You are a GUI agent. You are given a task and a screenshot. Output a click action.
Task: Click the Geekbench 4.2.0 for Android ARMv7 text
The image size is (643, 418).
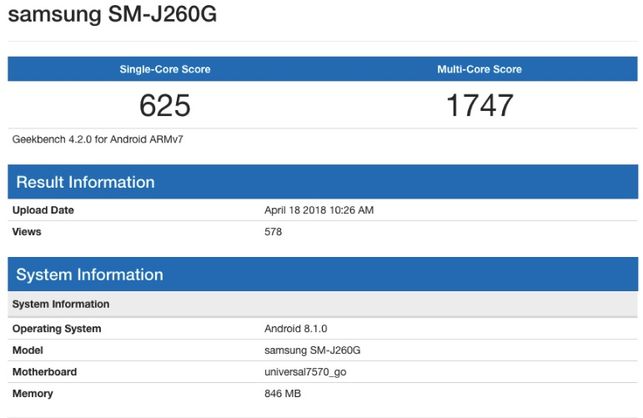coord(97,139)
